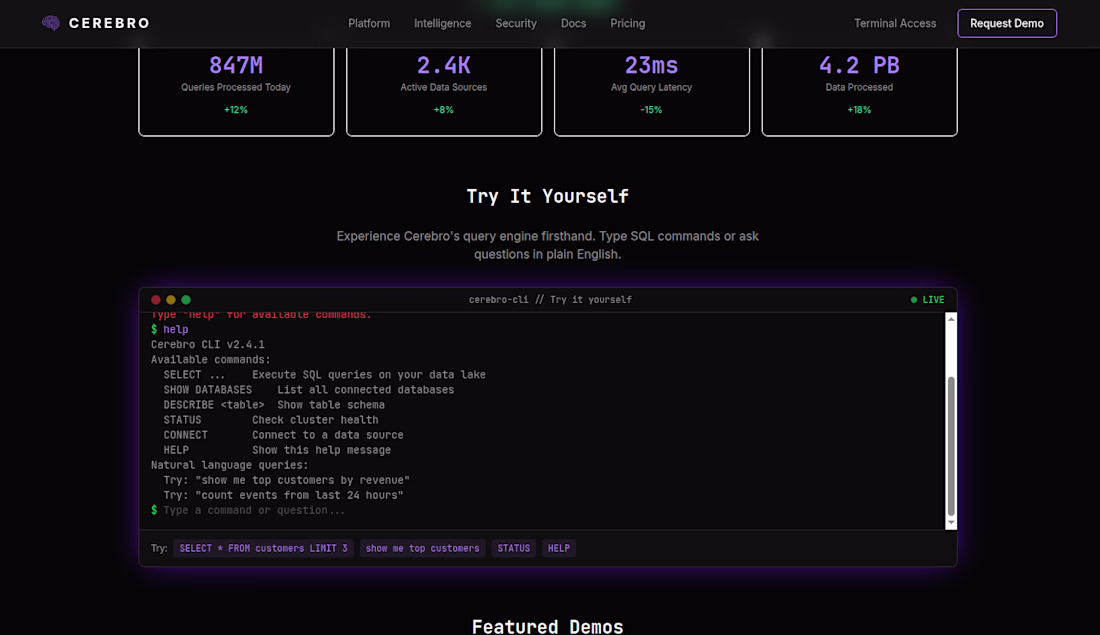Click the Cerebro CLI v2.4.1 line

click(208, 345)
